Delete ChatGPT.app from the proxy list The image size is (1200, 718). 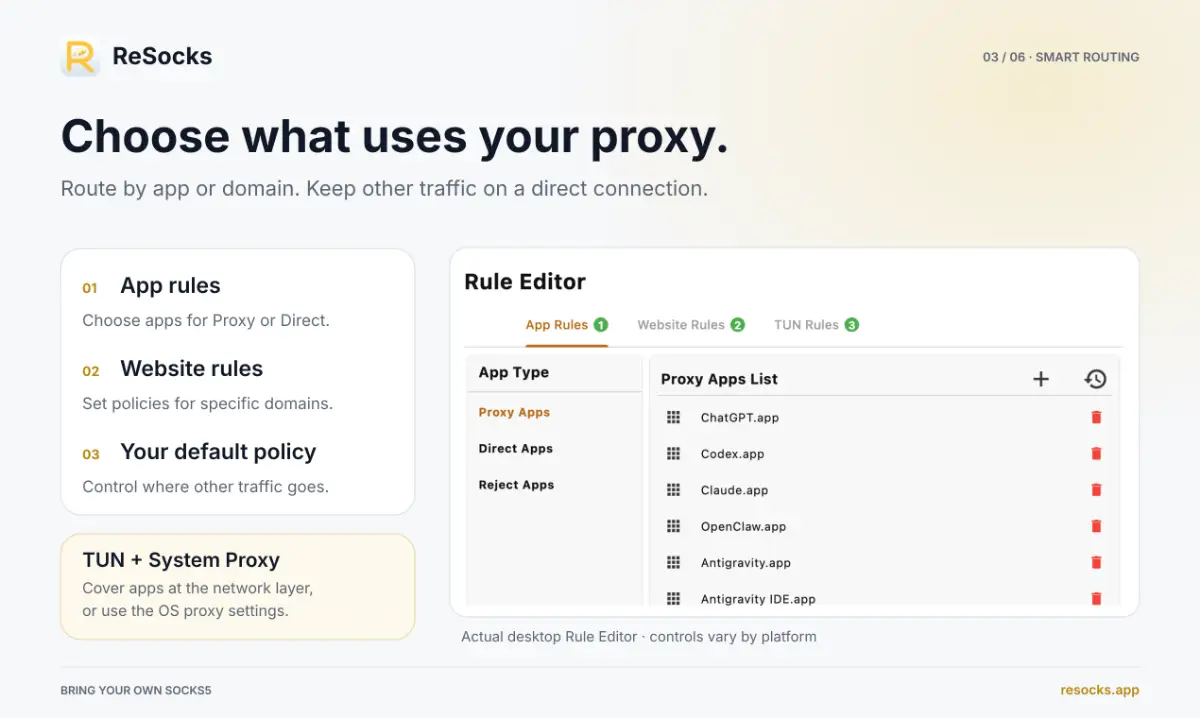click(1096, 417)
